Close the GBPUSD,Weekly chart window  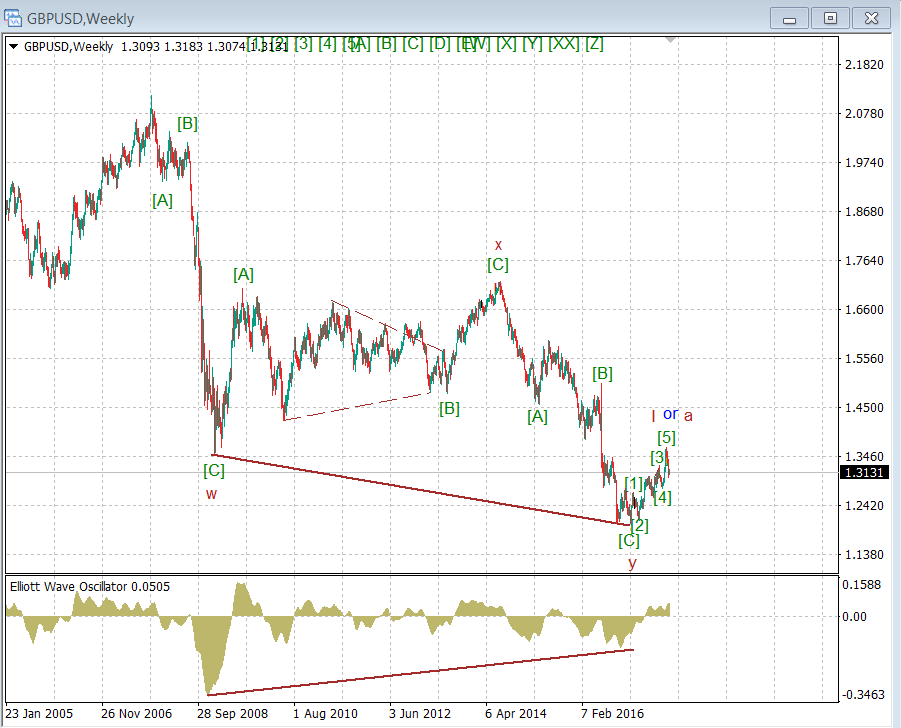click(872, 19)
